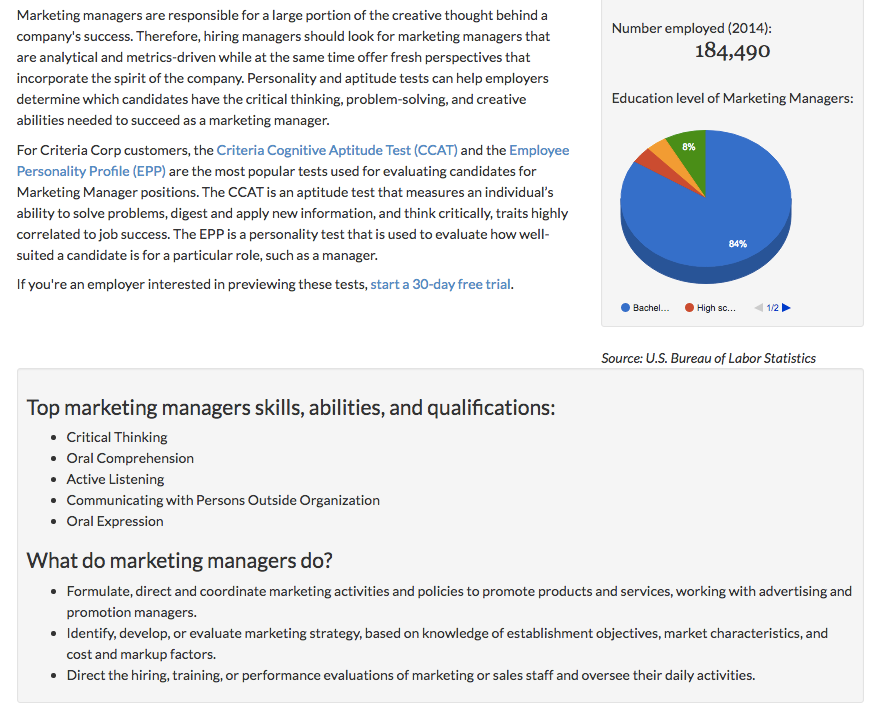Click previous legend page arrow
This screenshot has height=706, width=882.
pyautogui.click(x=758, y=308)
